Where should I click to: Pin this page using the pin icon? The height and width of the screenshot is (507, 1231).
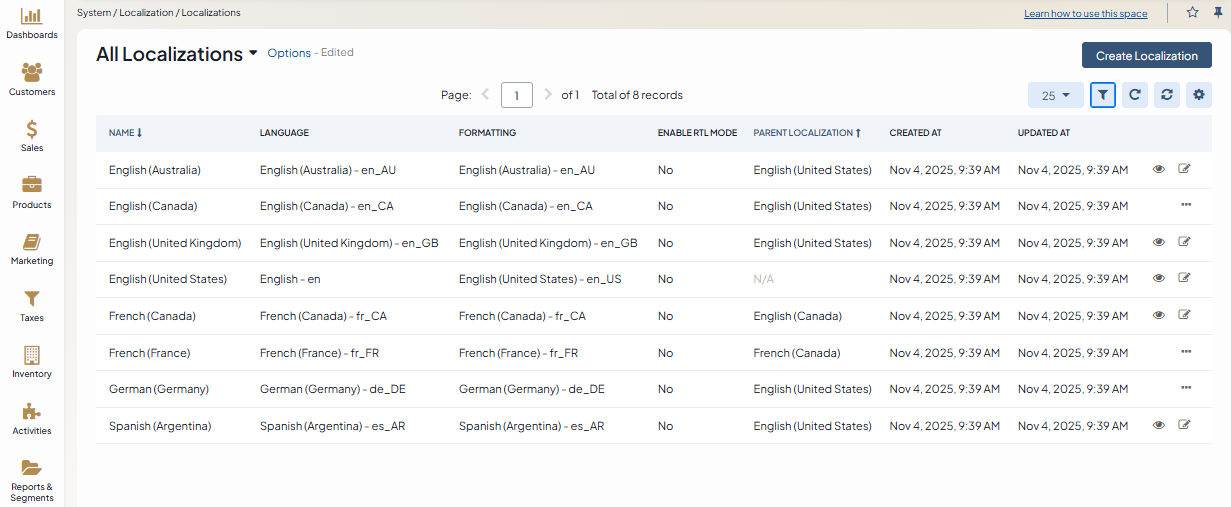pyautogui.click(x=1218, y=13)
